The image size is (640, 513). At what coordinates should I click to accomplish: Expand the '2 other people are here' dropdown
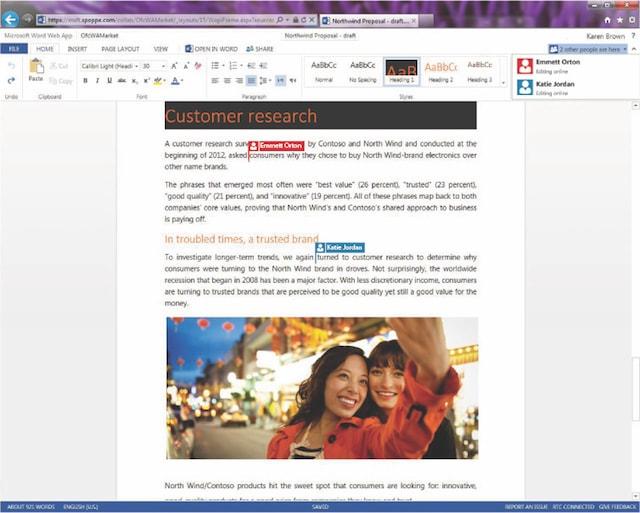(592, 48)
